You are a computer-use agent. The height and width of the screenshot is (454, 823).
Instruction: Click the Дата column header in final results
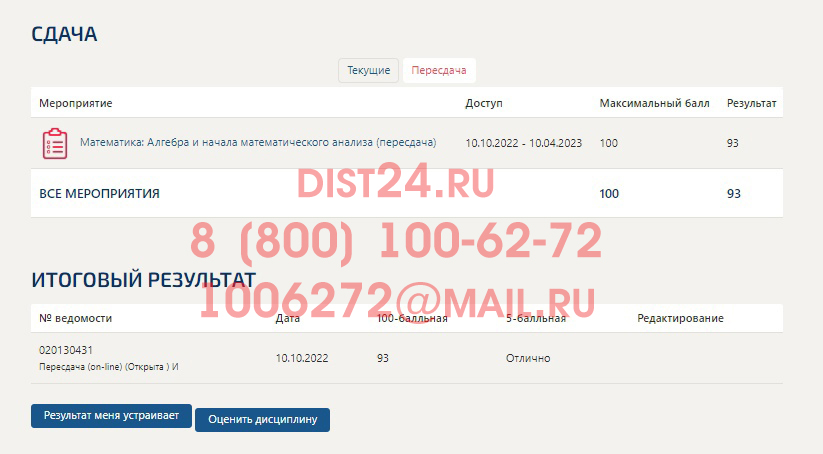click(x=287, y=318)
